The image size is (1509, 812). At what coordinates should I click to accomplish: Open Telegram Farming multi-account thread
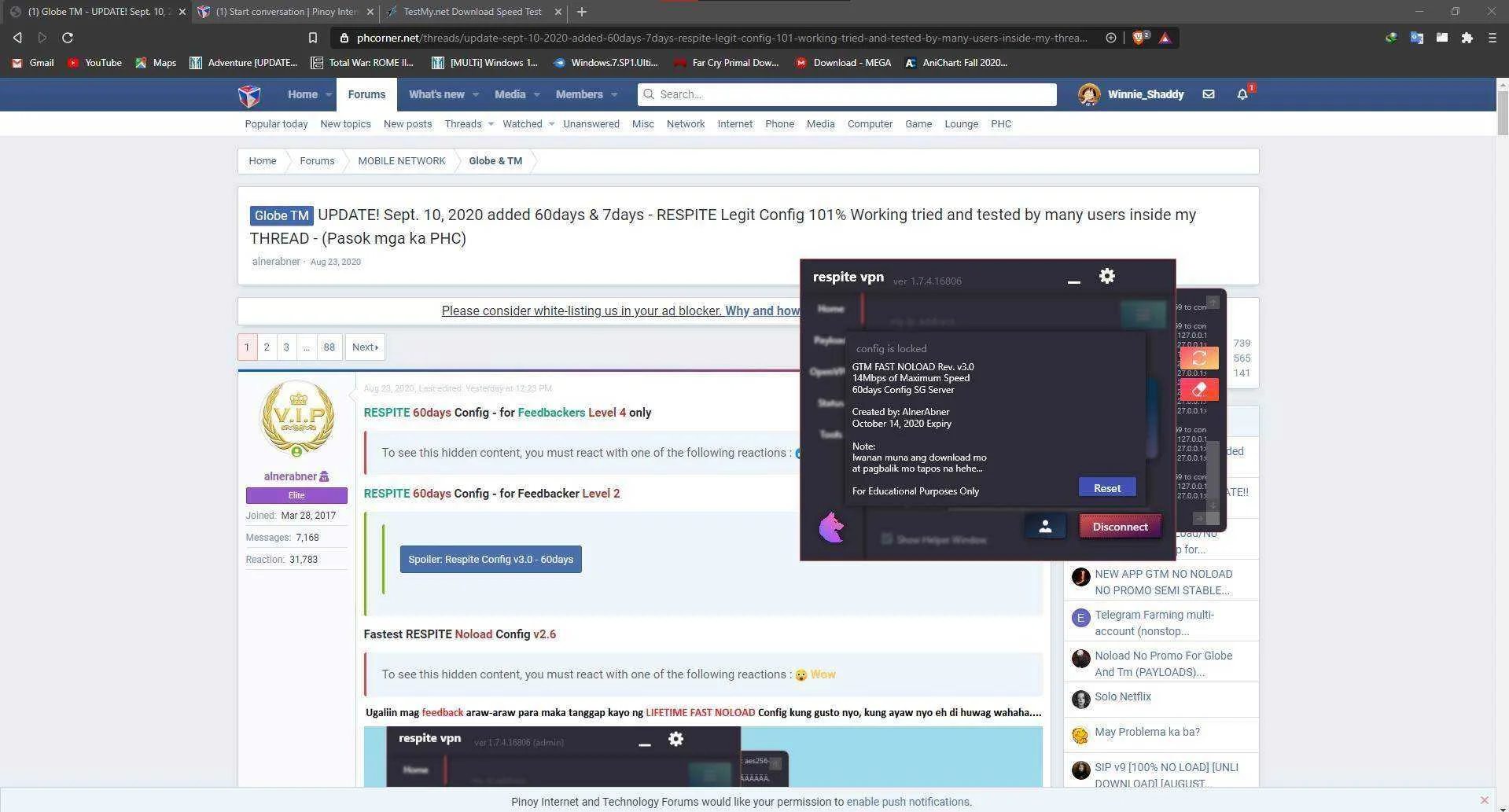[x=1154, y=623]
